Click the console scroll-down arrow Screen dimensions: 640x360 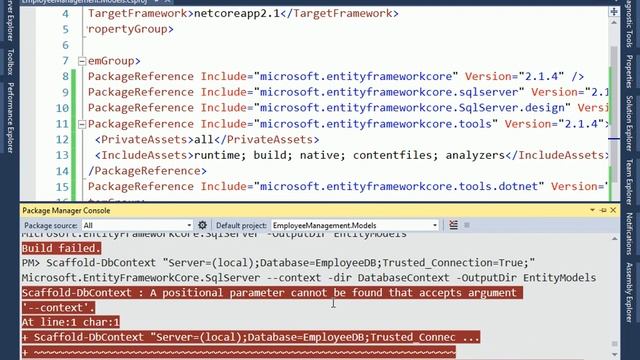coord(615,354)
